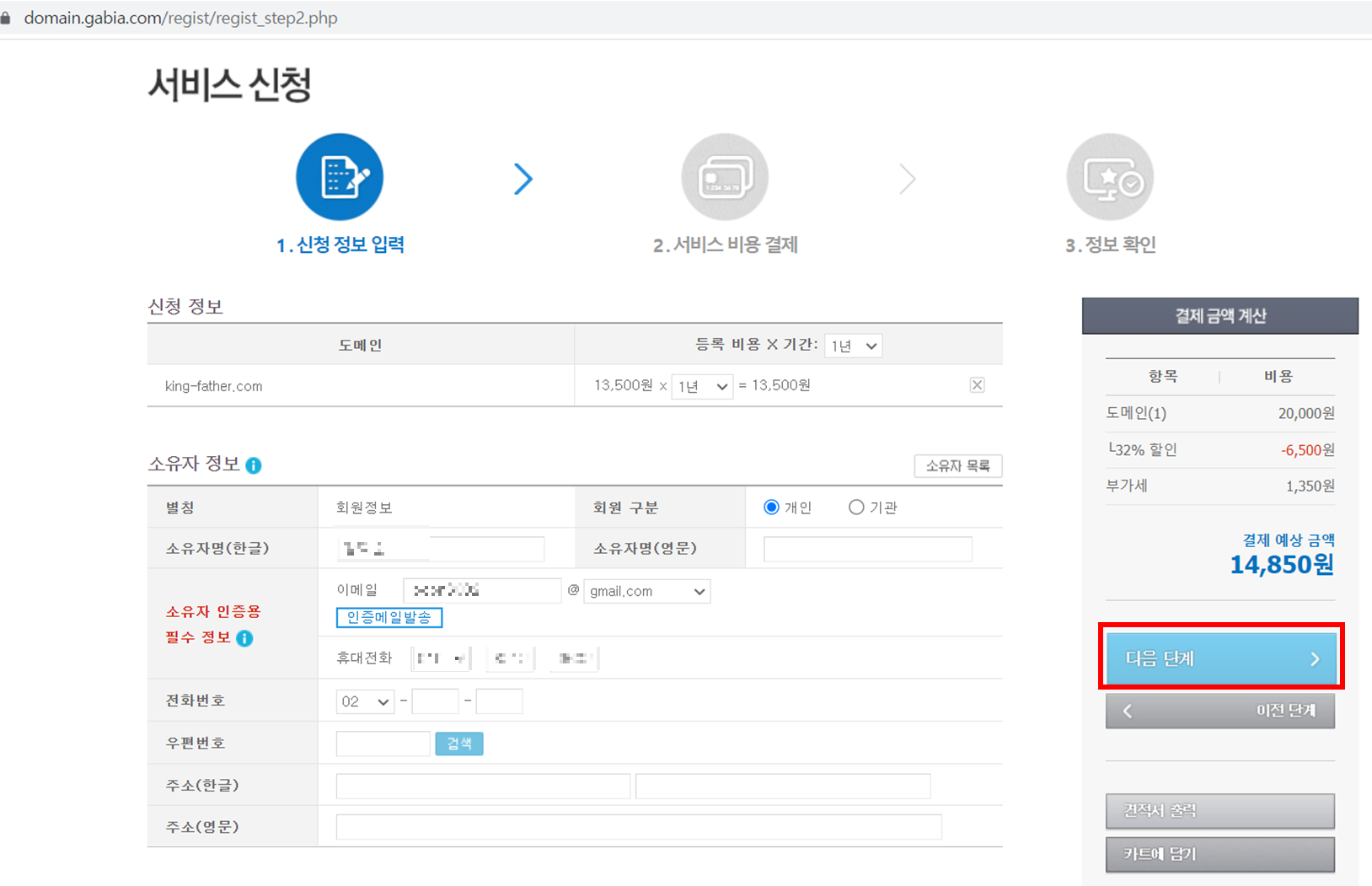Open the 등록 비용 기간 dropdown showing 1년

853,345
